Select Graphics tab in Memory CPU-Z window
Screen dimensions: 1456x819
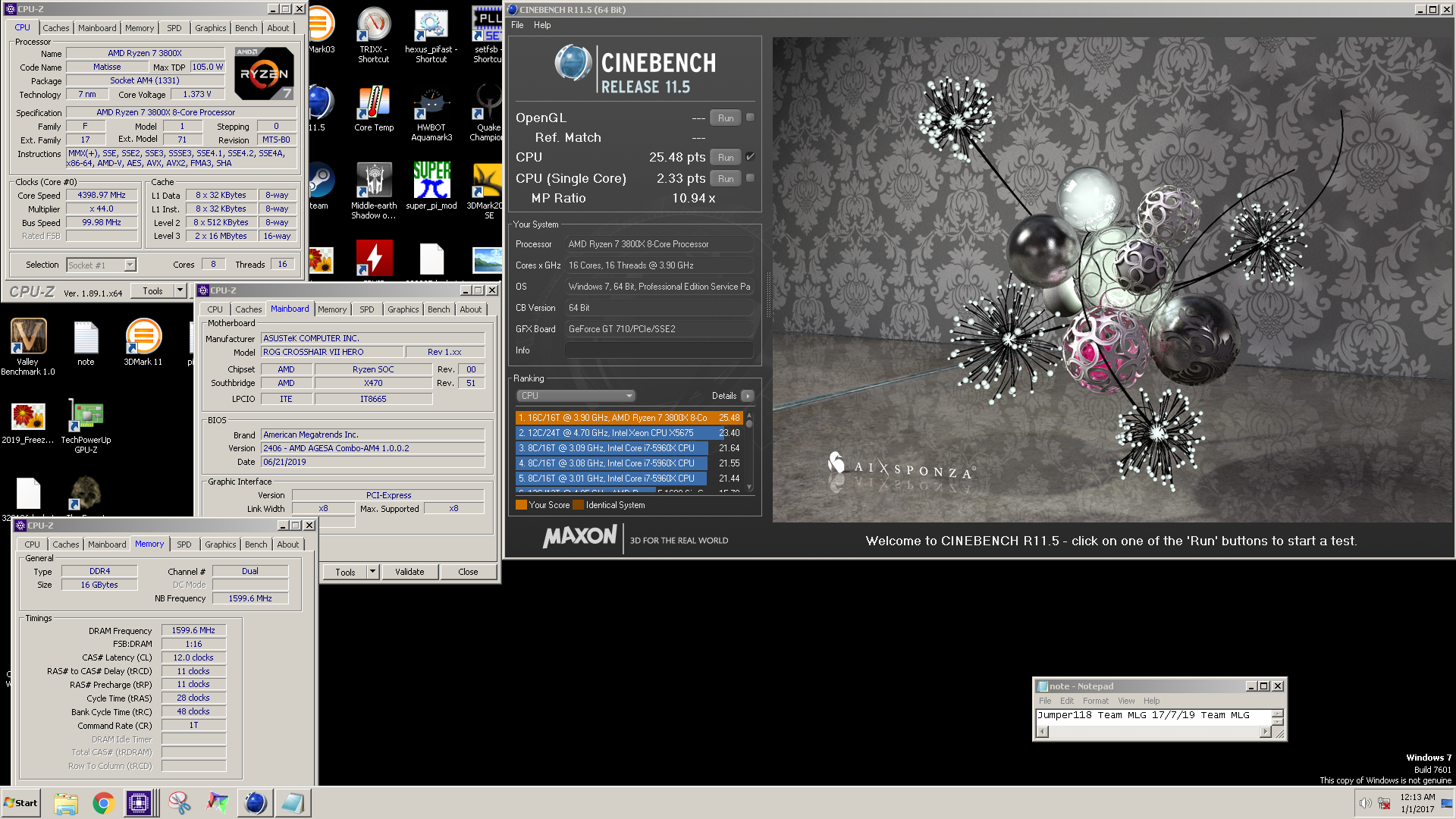(x=220, y=544)
